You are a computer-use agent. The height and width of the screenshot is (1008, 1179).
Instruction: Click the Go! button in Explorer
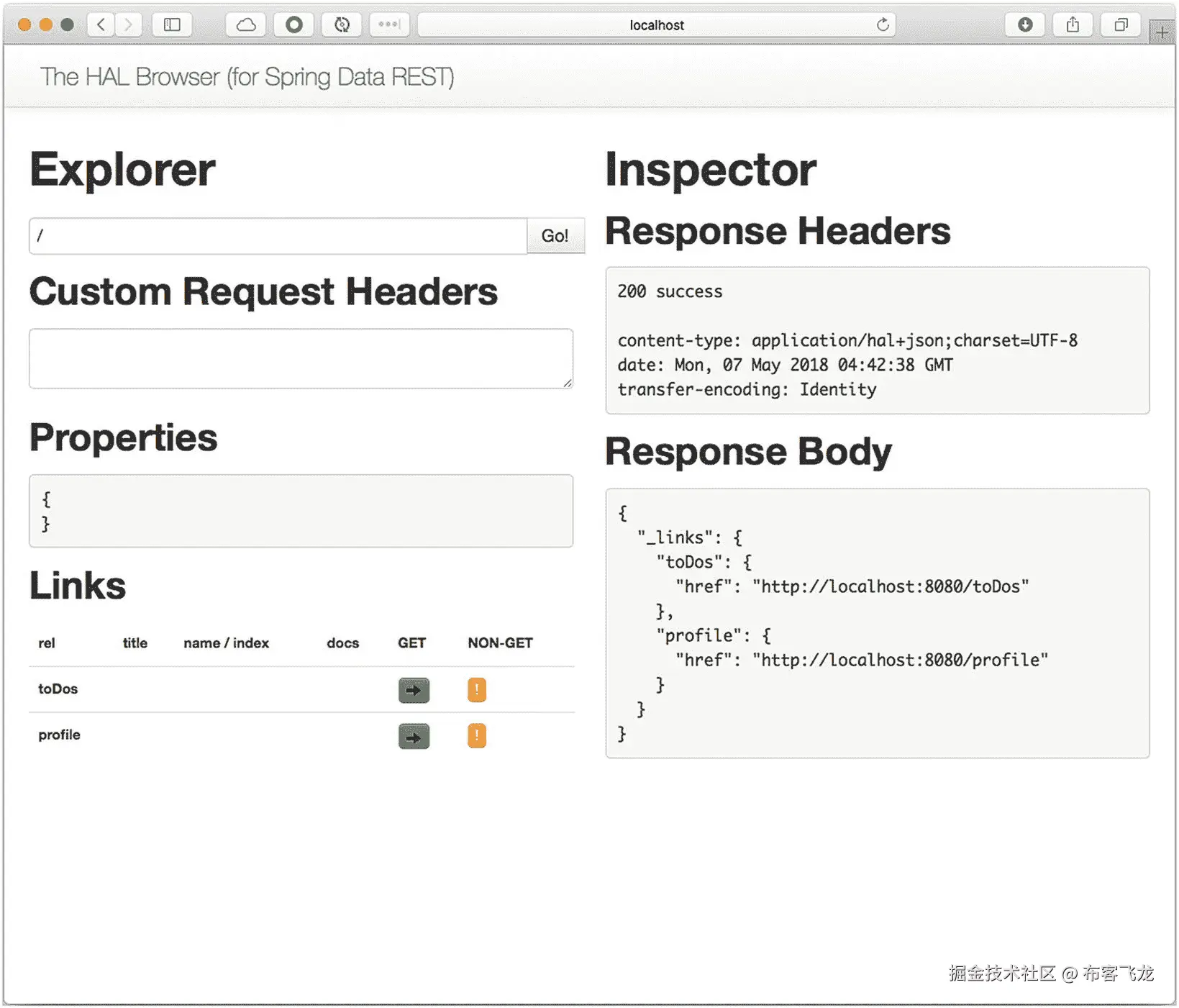(x=555, y=236)
